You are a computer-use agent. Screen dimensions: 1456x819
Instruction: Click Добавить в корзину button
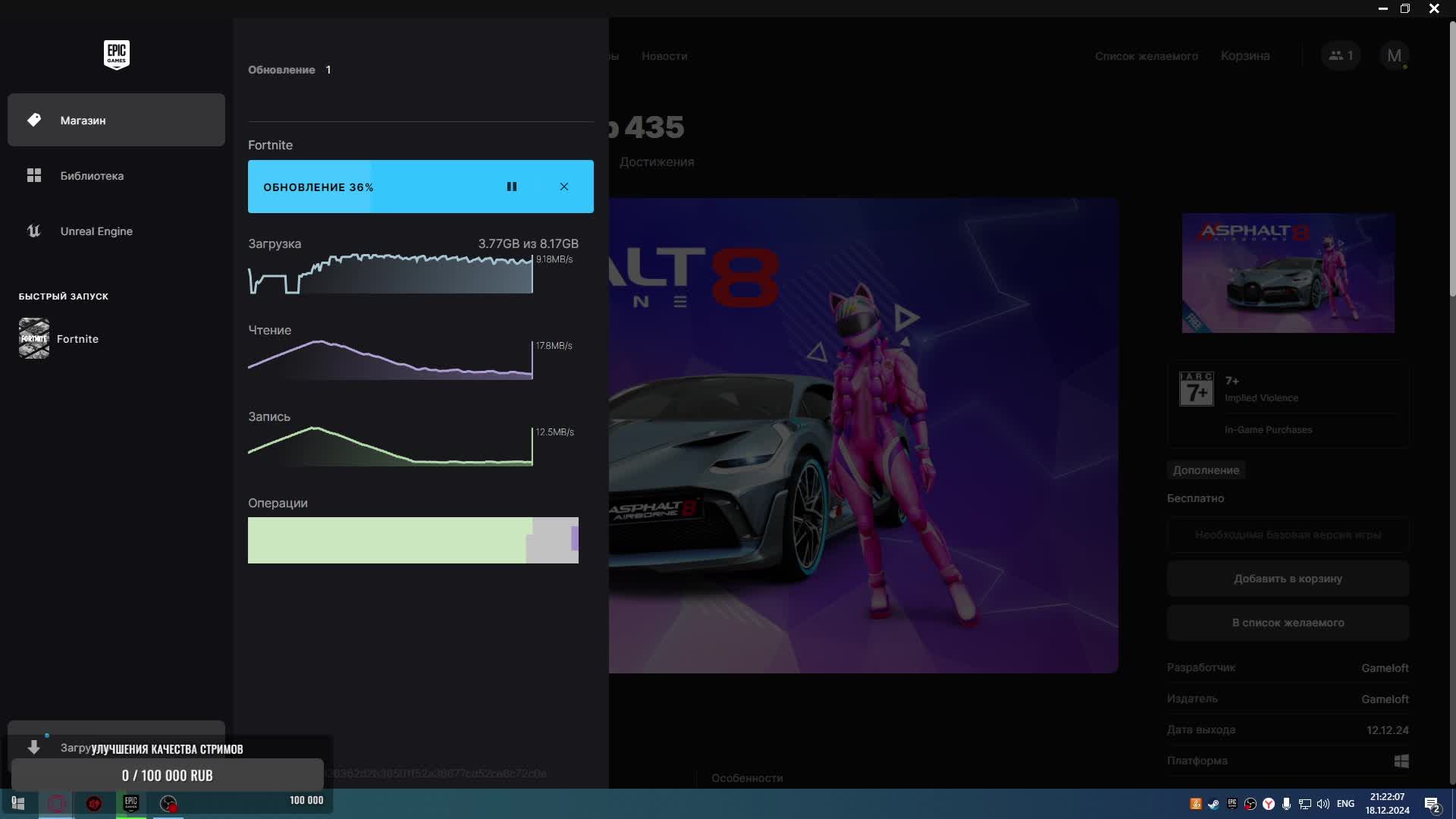(x=1287, y=579)
